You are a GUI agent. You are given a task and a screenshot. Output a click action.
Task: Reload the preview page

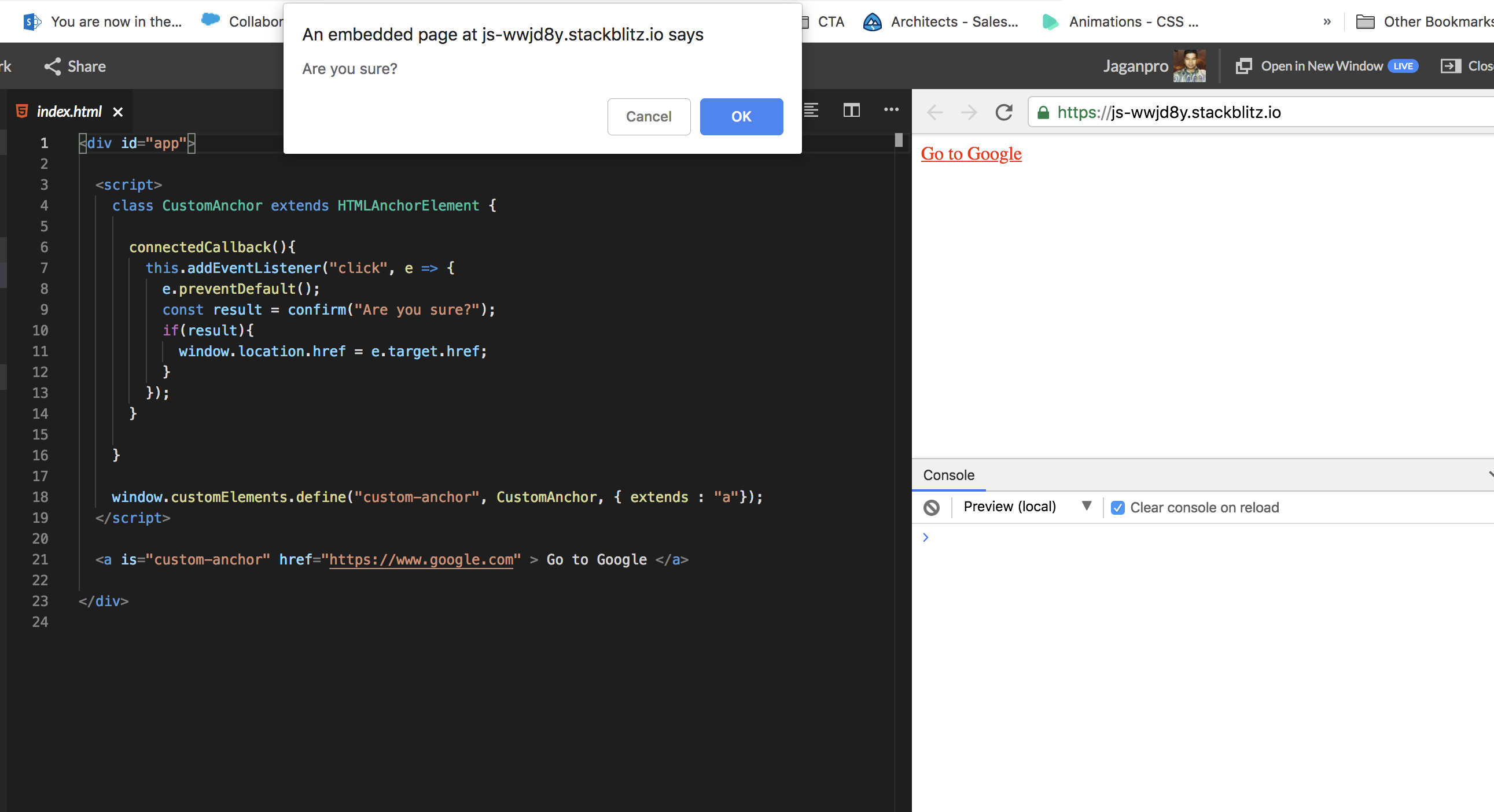pyautogui.click(x=1004, y=112)
